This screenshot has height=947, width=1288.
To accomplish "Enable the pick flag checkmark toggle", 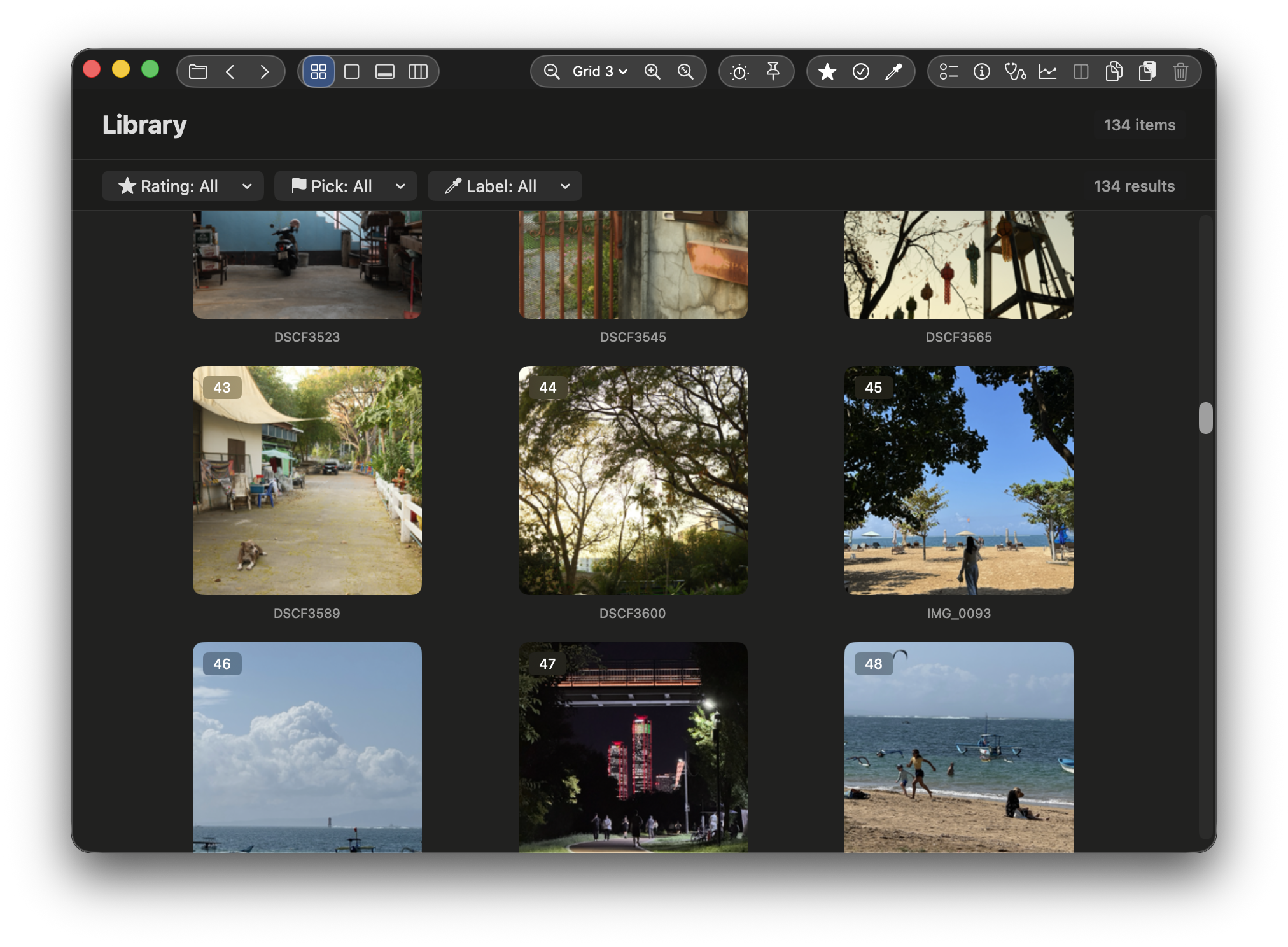I will pyautogui.click(x=861, y=71).
